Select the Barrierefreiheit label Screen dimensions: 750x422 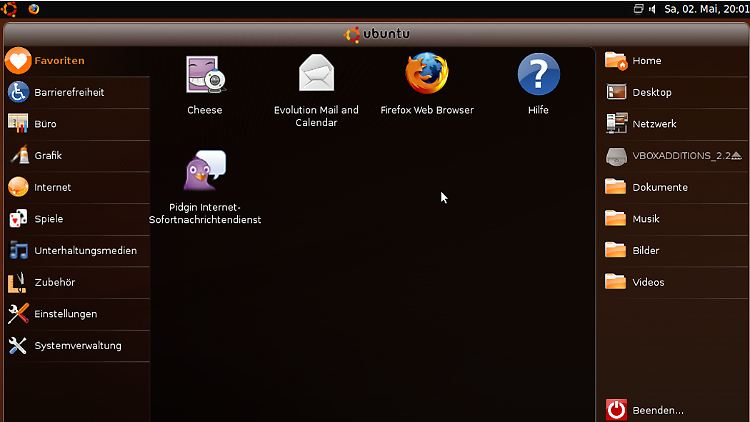(x=69, y=92)
